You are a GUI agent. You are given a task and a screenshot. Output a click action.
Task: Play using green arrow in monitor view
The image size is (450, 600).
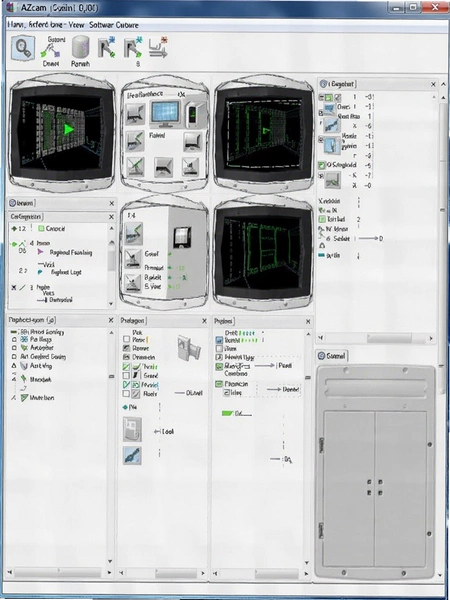click(x=68, y=129)
